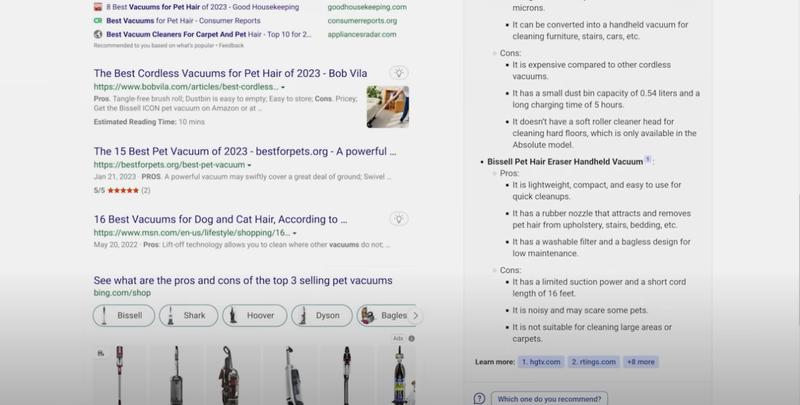Expand dropdown arrow next to bestforpets.org URL
This screenshot has height=405, width=800.
(x=249, y=165)
